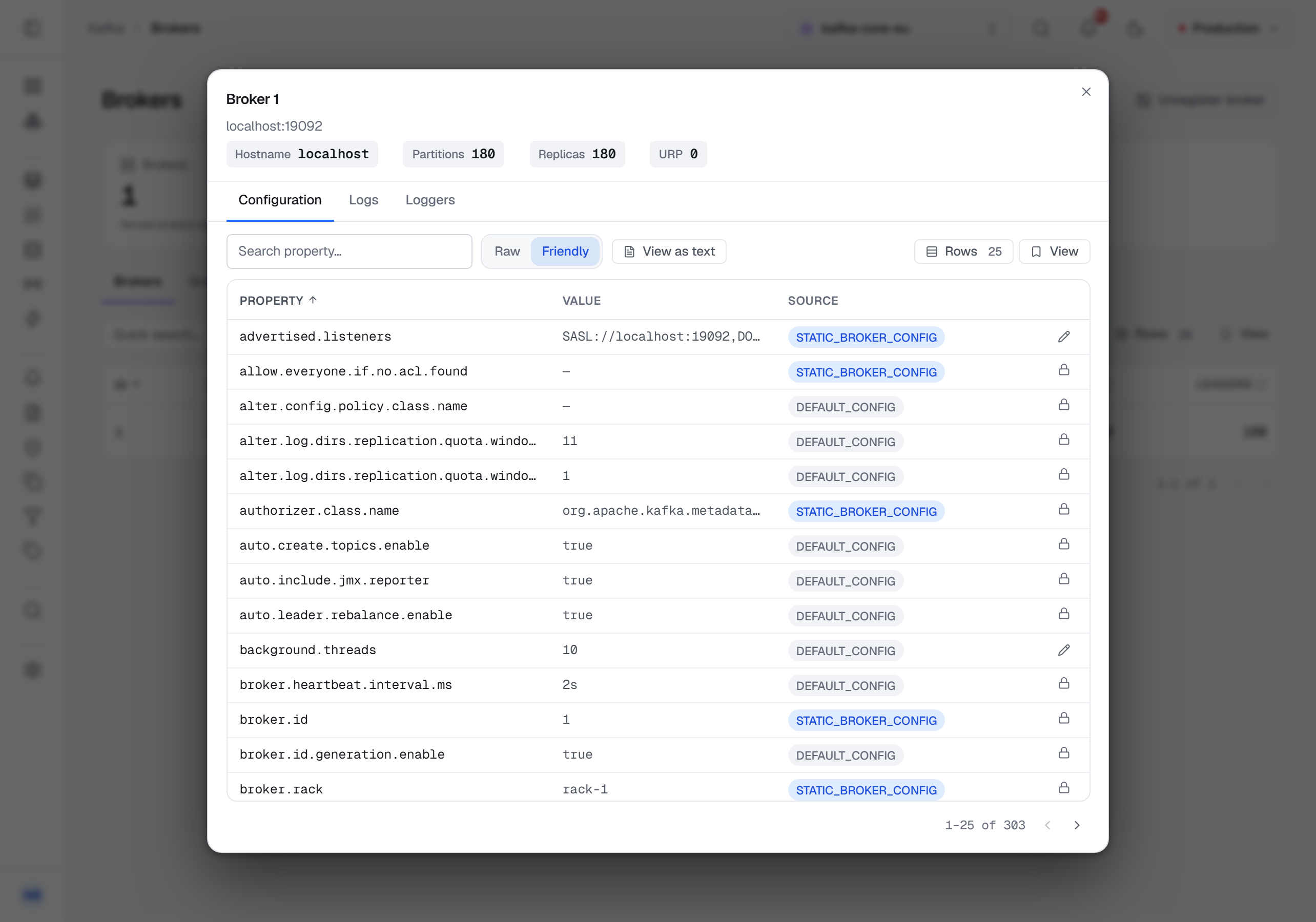Click DEFAULT_CONFIG badge for background.threads
The height and width of the screenshot is (922, 1316).
pos(846,651)
